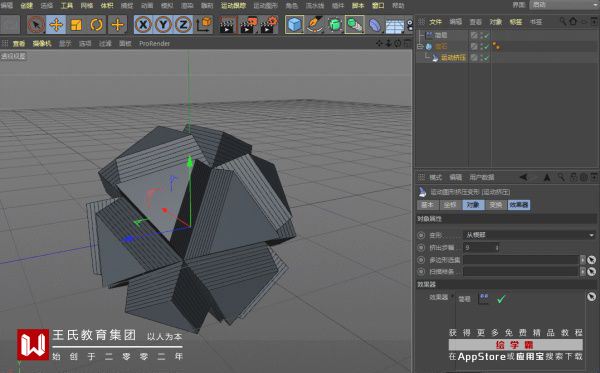Collapse the parent object tree expander
This screenshot has height=373, width=600.
pyautogui.click(x=420, y=46)
